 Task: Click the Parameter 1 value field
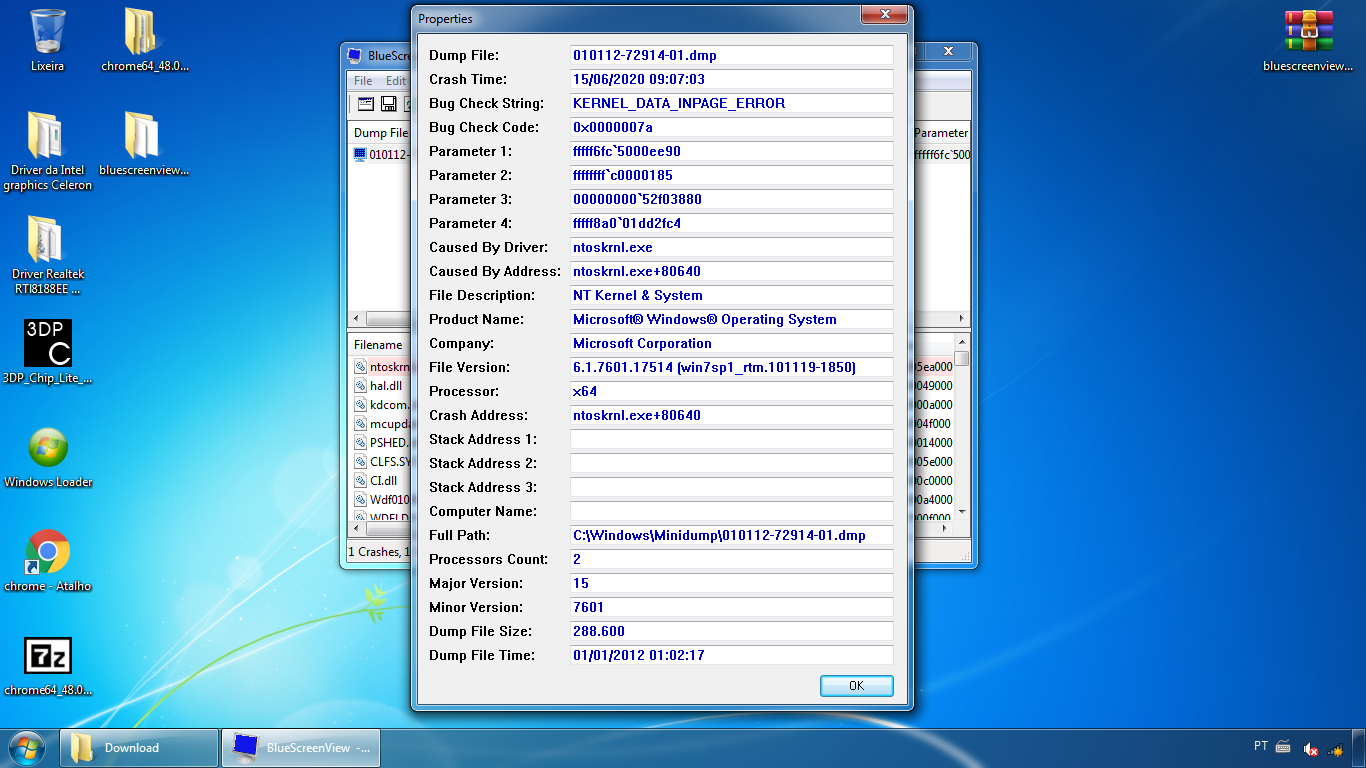tap(732, 151)
